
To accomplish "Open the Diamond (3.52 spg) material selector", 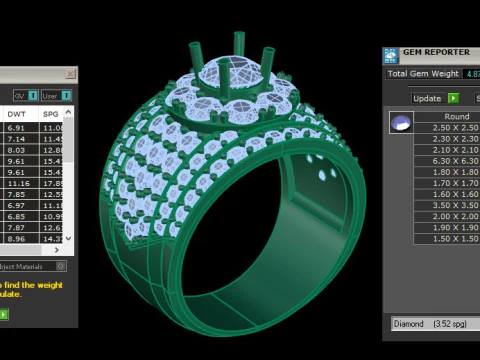I will [x=435, y=324].
